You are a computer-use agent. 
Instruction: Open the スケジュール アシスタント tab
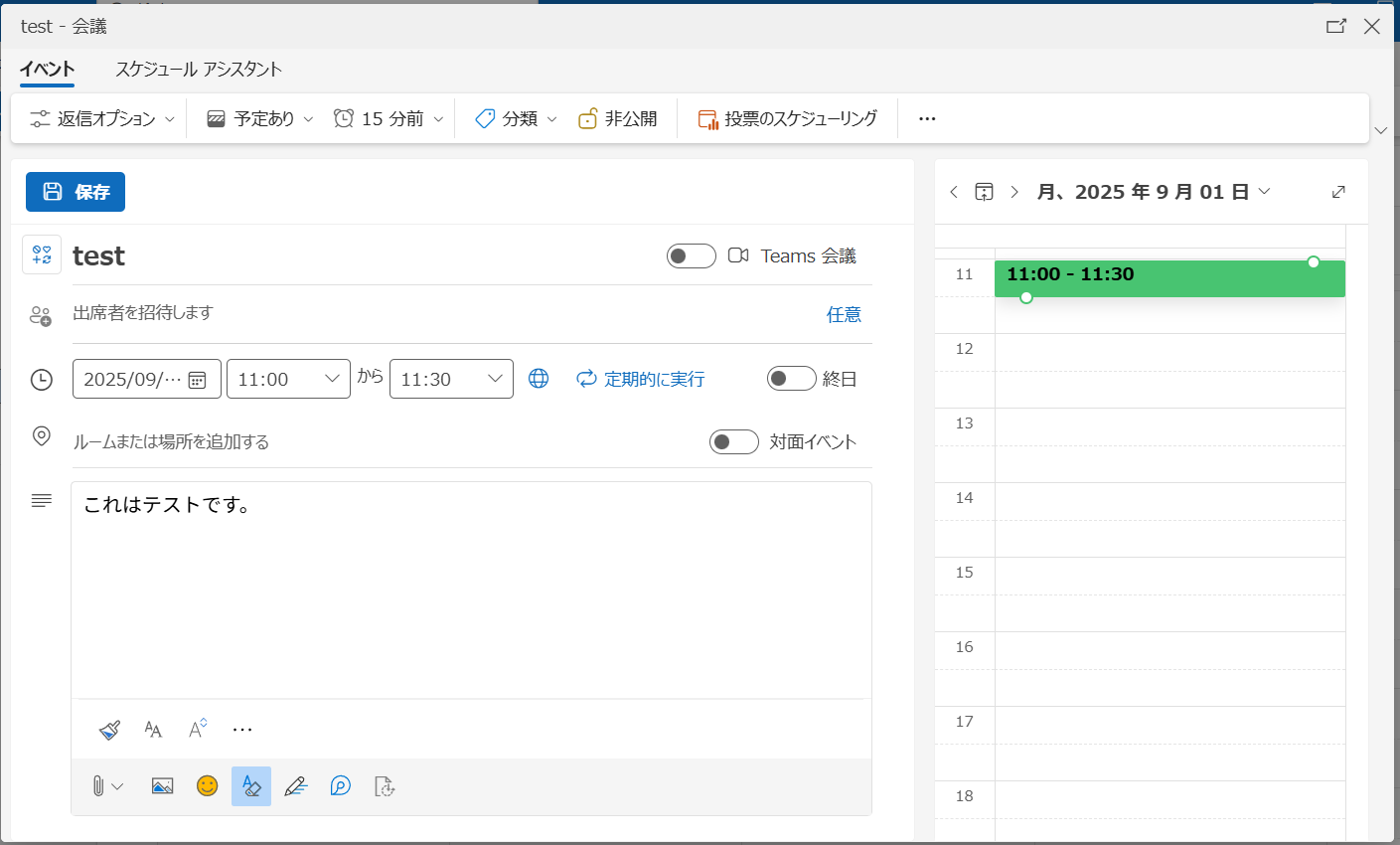pos(199,70)
